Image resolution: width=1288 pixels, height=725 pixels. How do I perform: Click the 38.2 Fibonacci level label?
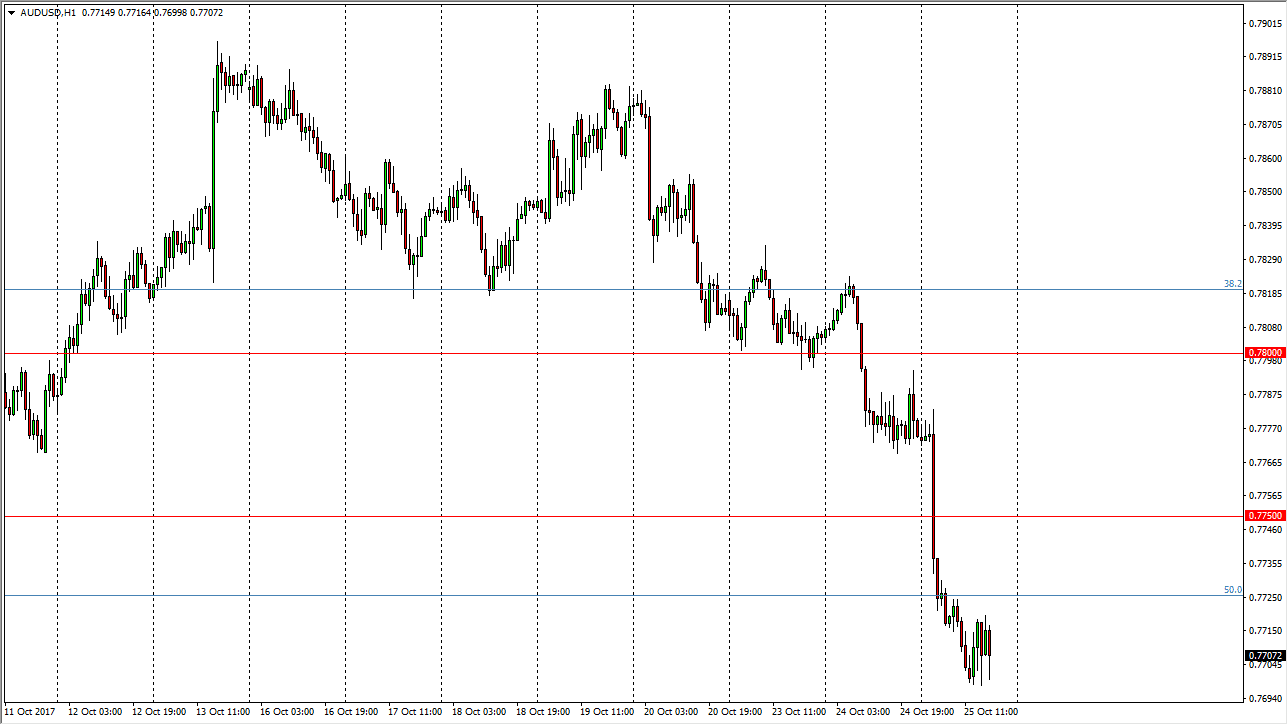pos(1232,284)
